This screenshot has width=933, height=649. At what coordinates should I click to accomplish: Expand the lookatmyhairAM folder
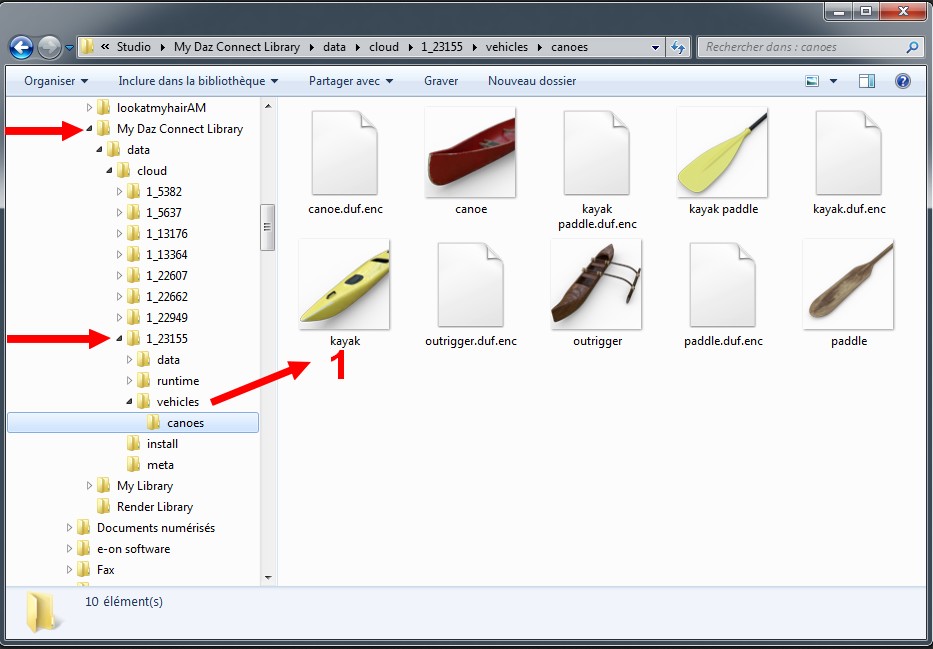click(x=89, y=108)
